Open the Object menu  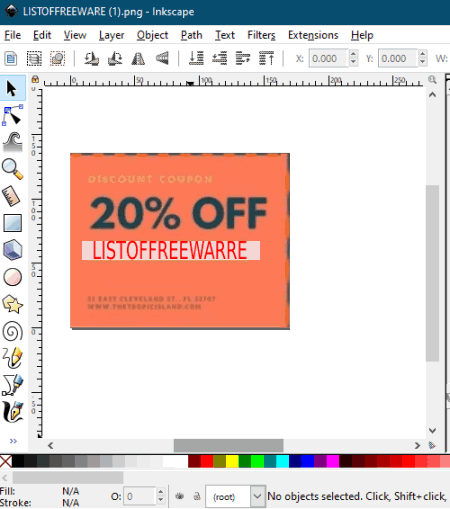pos(152,35)
